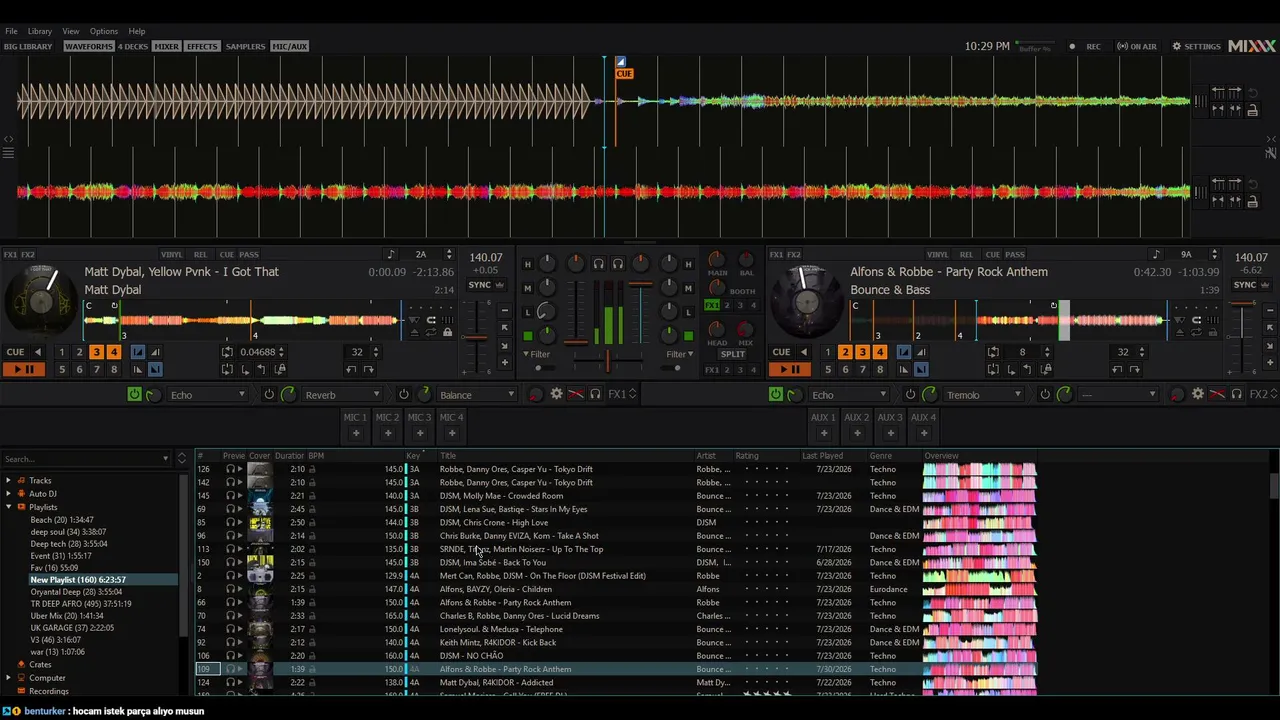Toggle the SAMPLERS section
Image resolution: width=1280 pixels, height=720 pixels.
click(246, 47)
